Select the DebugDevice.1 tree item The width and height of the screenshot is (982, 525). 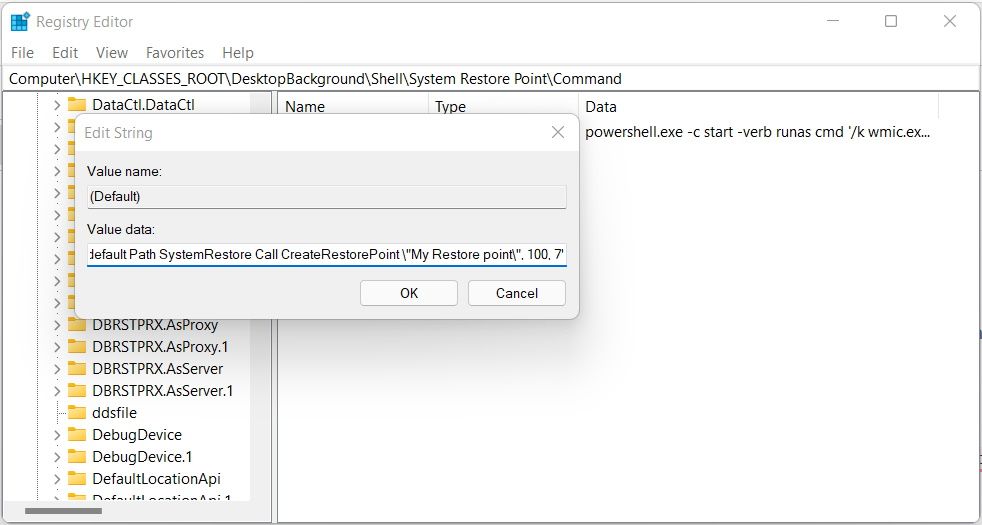pos(142,456)
